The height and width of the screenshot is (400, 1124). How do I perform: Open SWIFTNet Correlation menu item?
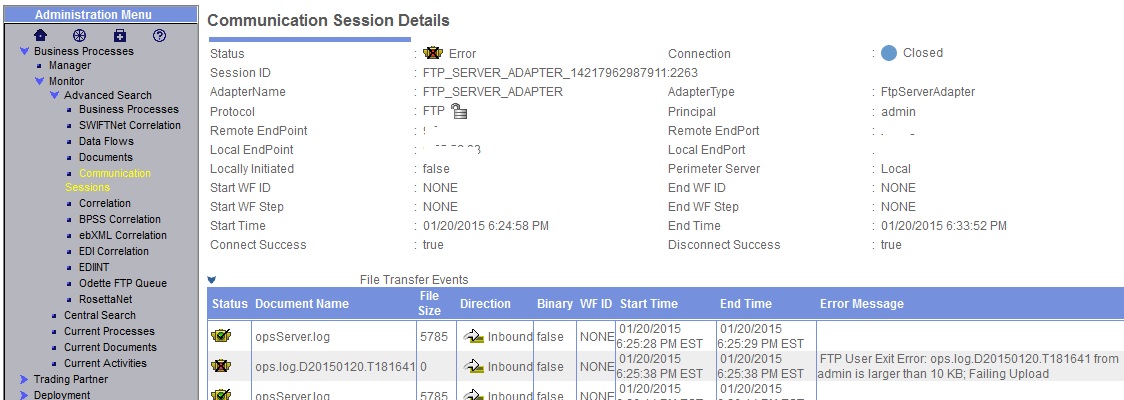click(x=130, y=125)
